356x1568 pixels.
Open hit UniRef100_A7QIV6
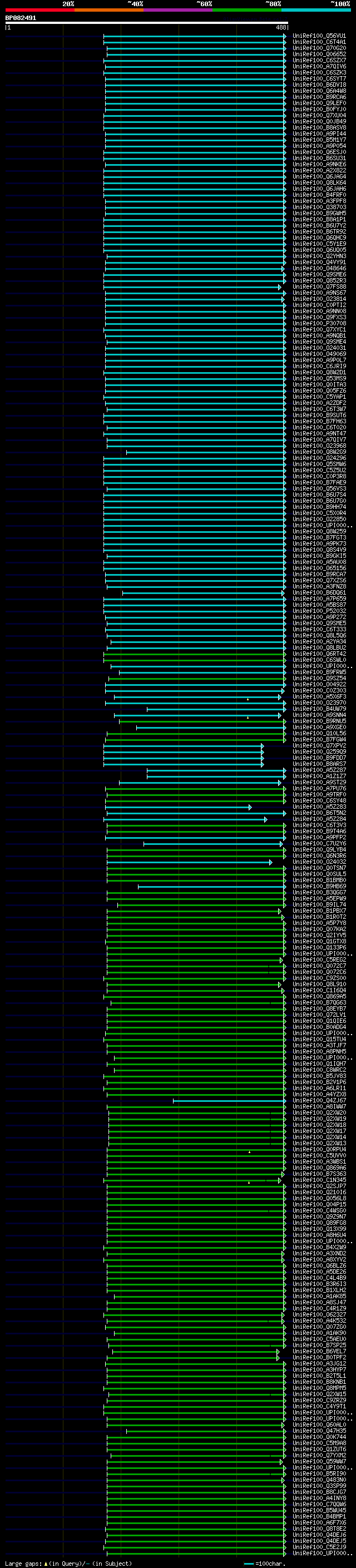(x=319, y=66)
